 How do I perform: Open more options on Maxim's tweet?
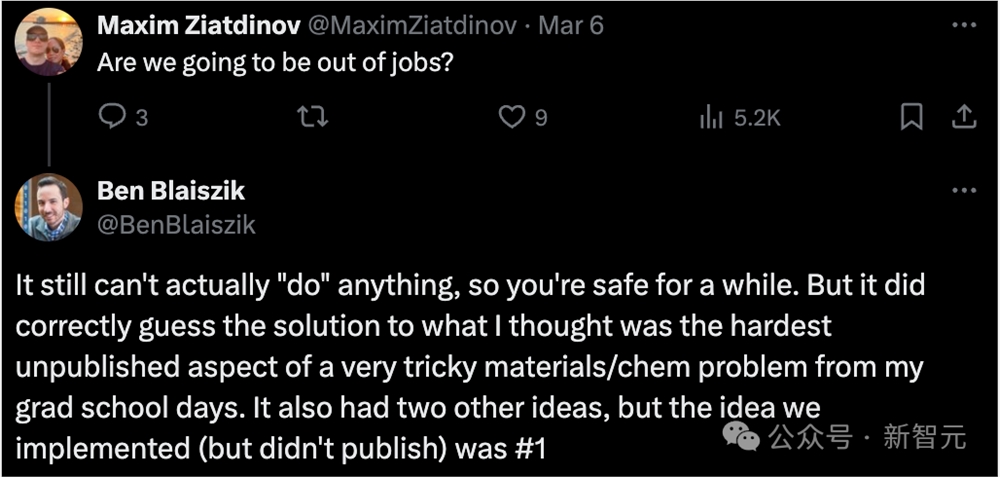pos(964,26)
